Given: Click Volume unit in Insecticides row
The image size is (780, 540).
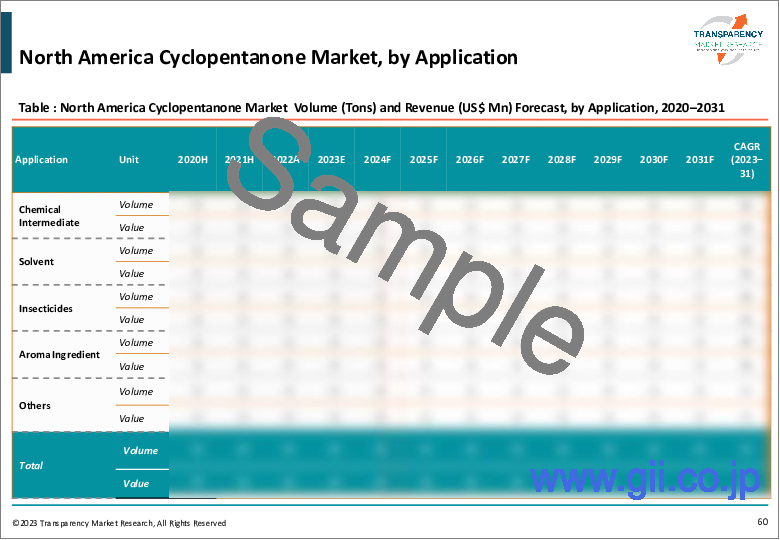Looking at the screenshot, I should click(x=136, y=296).
